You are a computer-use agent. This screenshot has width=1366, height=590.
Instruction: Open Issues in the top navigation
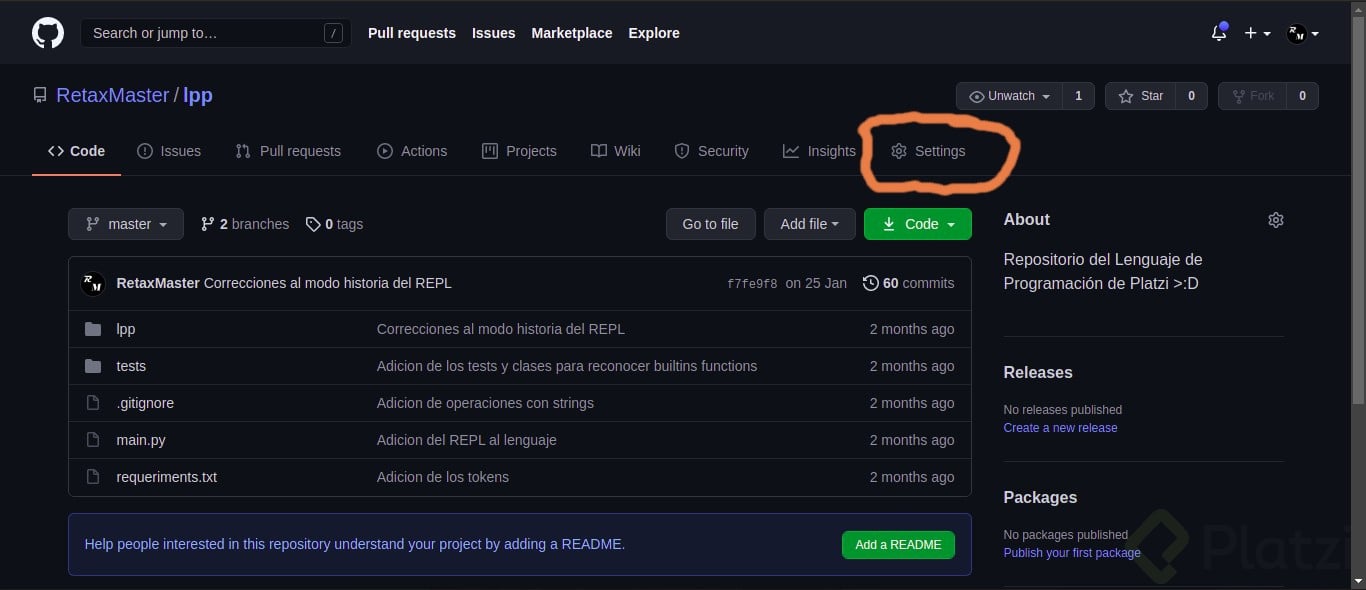[x=494, y=33]
